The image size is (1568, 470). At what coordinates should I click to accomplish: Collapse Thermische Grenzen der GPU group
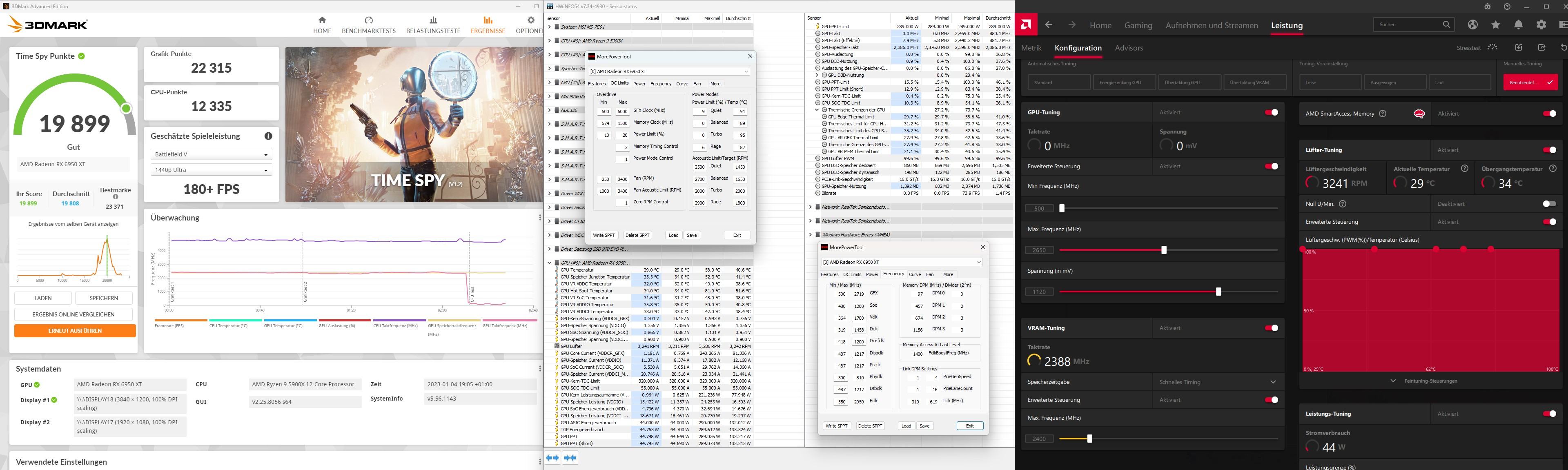click(817, 109)
